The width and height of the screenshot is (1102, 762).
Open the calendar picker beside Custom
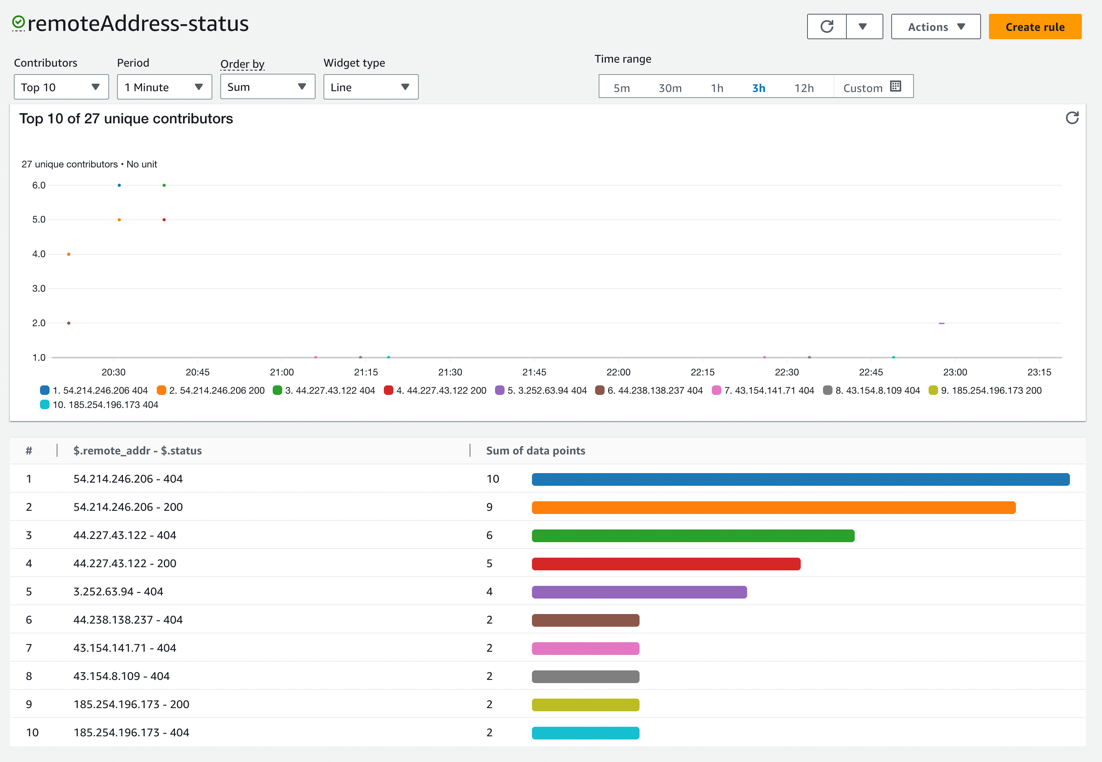897,87
